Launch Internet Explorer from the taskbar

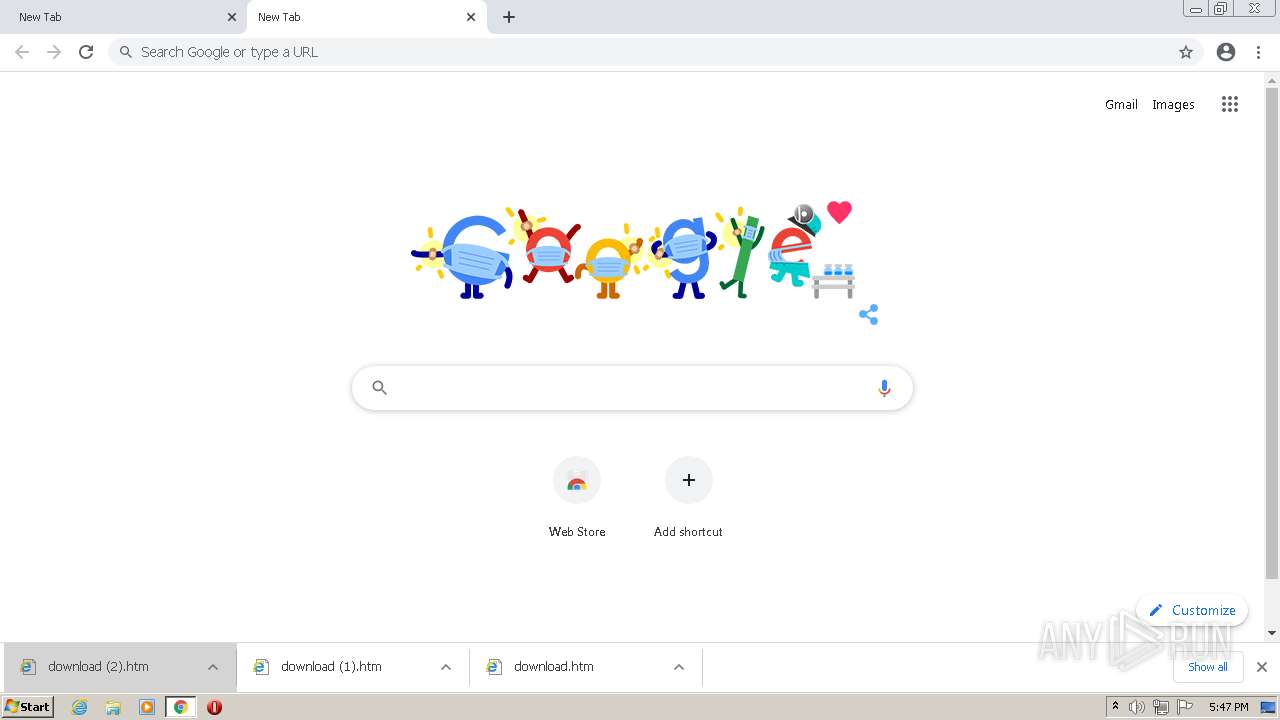point(80,707)
